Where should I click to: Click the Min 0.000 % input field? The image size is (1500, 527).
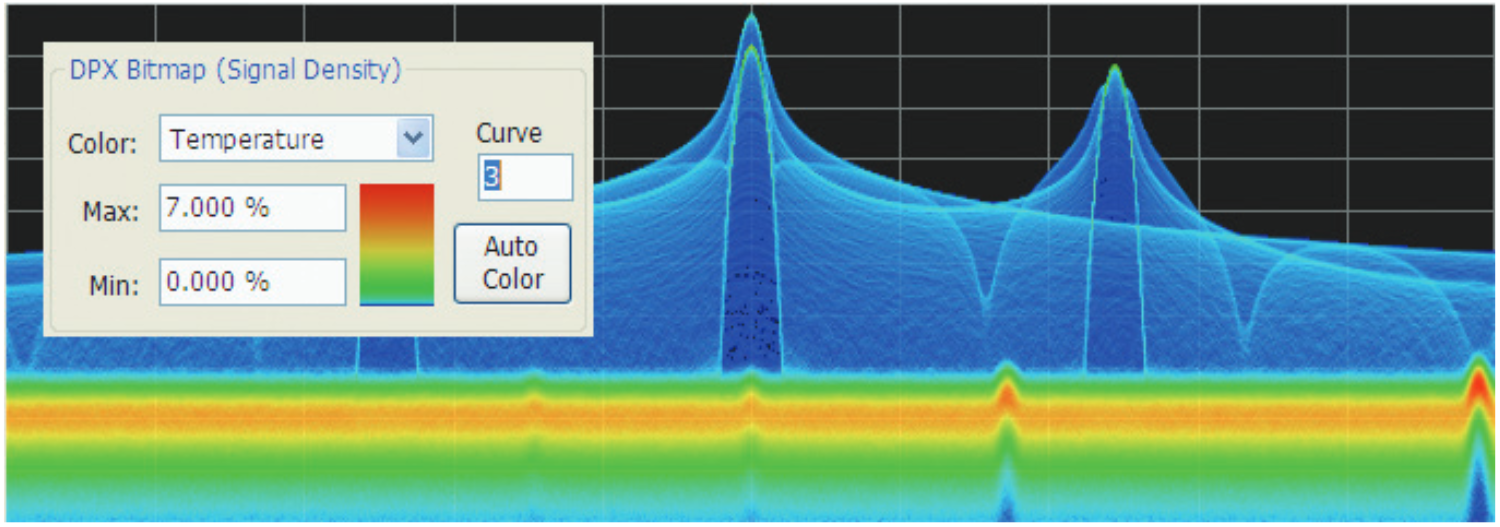point(252,282)
